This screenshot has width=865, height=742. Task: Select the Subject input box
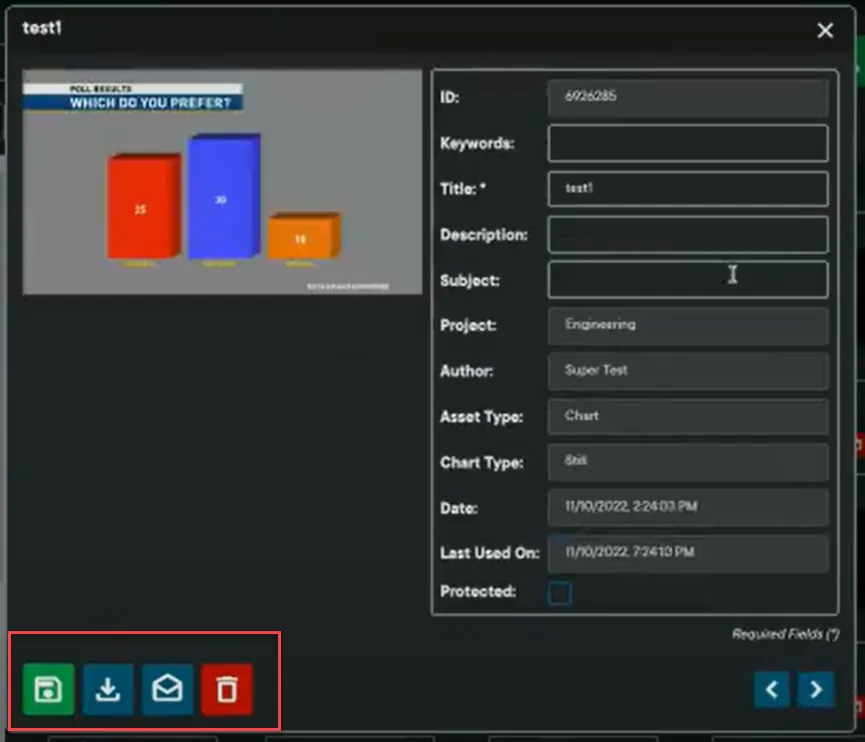(x=687, y=280)
